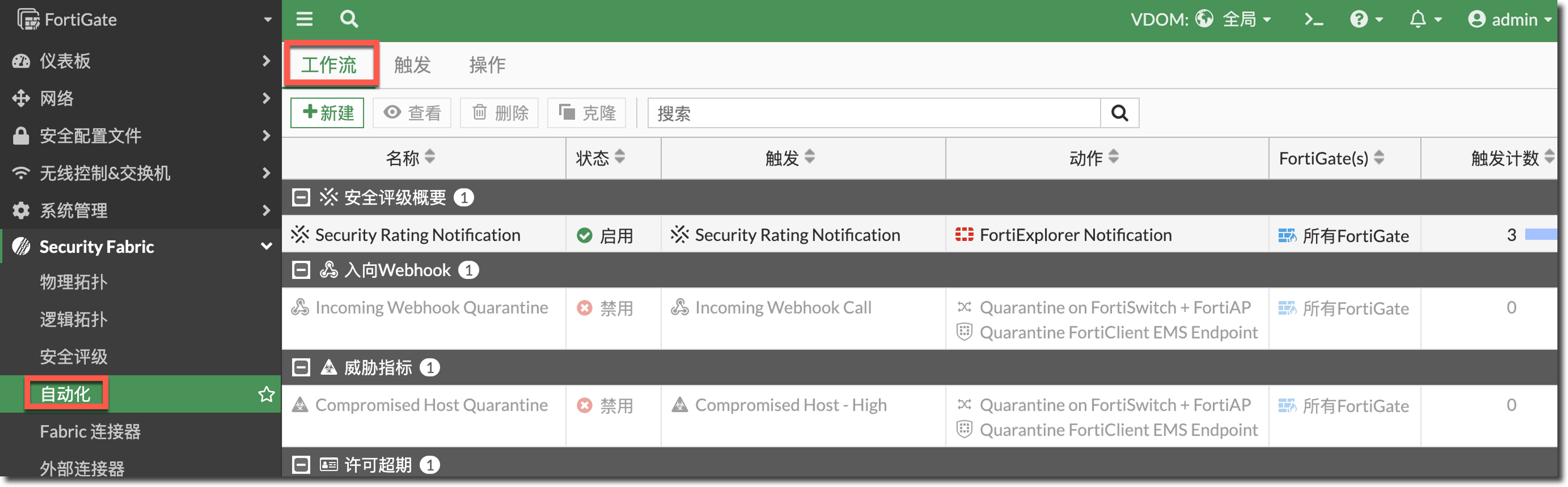Switch to the 触发 tab
The image size is (1568, 487).
(x=412, y=65)
